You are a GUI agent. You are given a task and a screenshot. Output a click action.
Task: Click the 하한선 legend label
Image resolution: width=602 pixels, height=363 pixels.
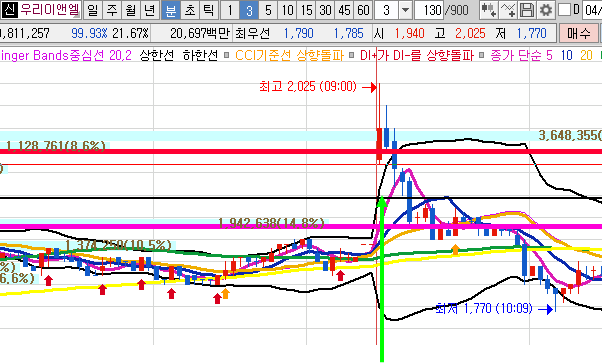tap(200, 55)
